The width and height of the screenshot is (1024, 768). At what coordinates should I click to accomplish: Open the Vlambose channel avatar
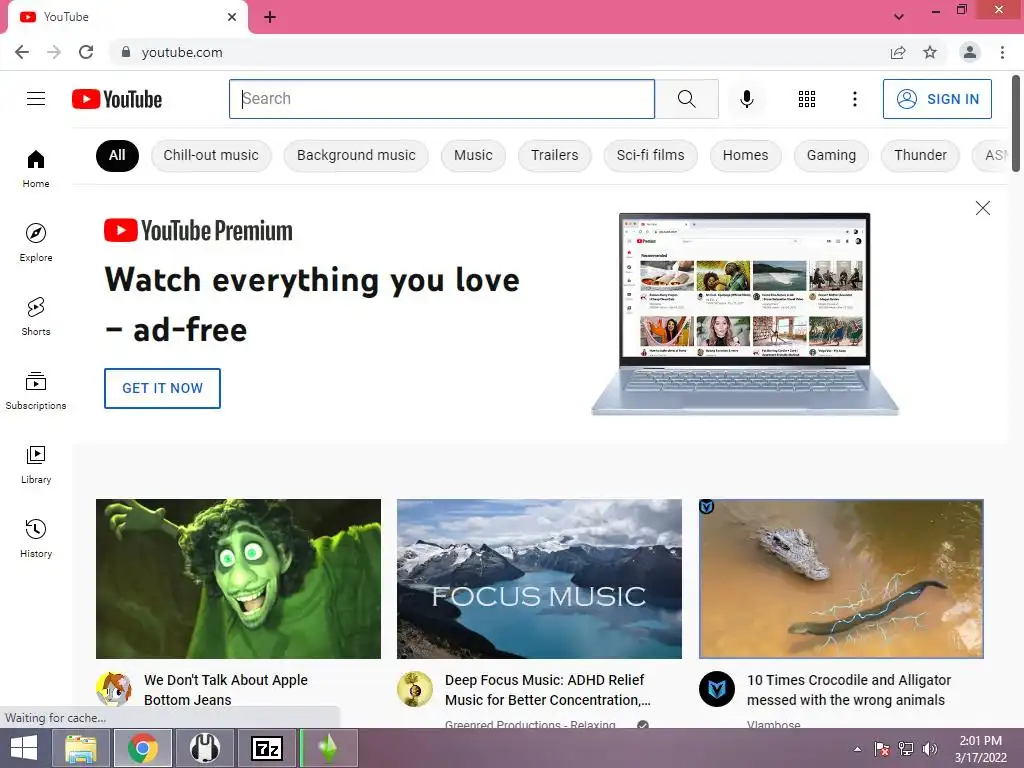(716, 688)
